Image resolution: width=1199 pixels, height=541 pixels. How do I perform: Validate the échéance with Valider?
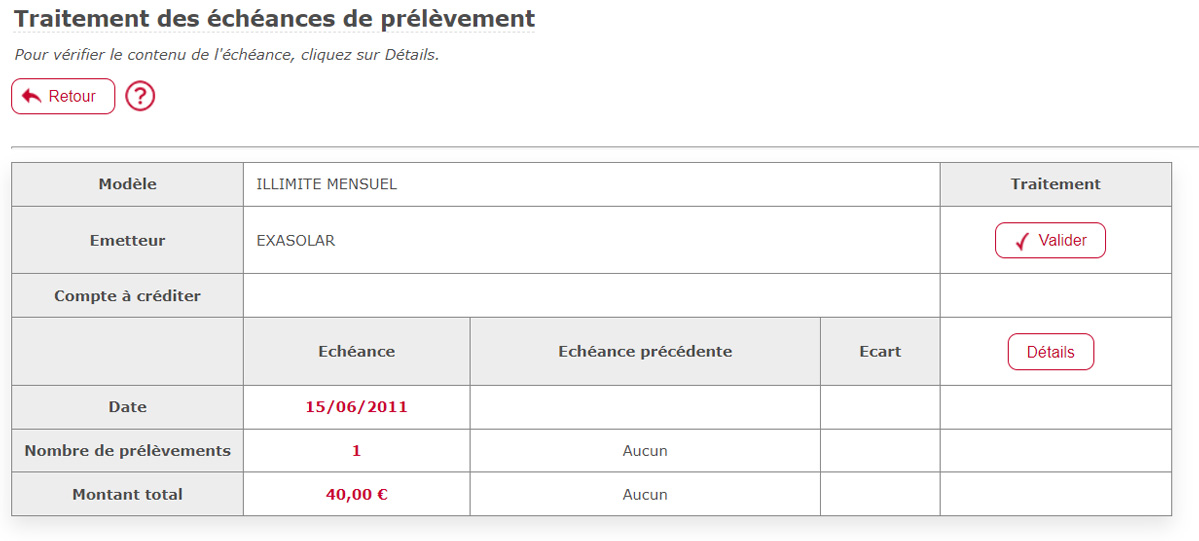(x=1050, y=240)
